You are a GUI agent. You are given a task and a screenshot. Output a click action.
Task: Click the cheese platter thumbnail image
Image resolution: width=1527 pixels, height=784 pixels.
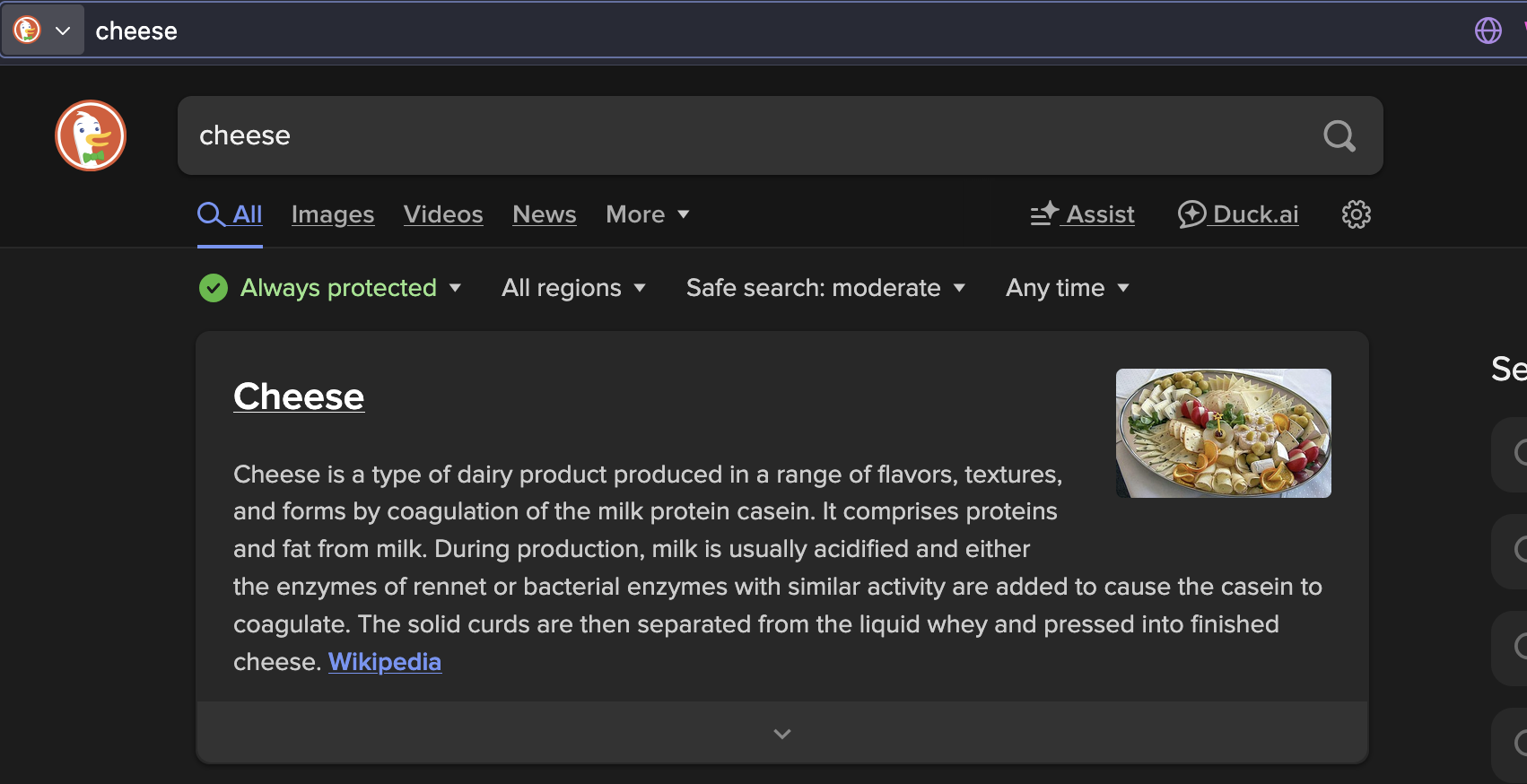pyautogui.click(x=1224, y=433)
